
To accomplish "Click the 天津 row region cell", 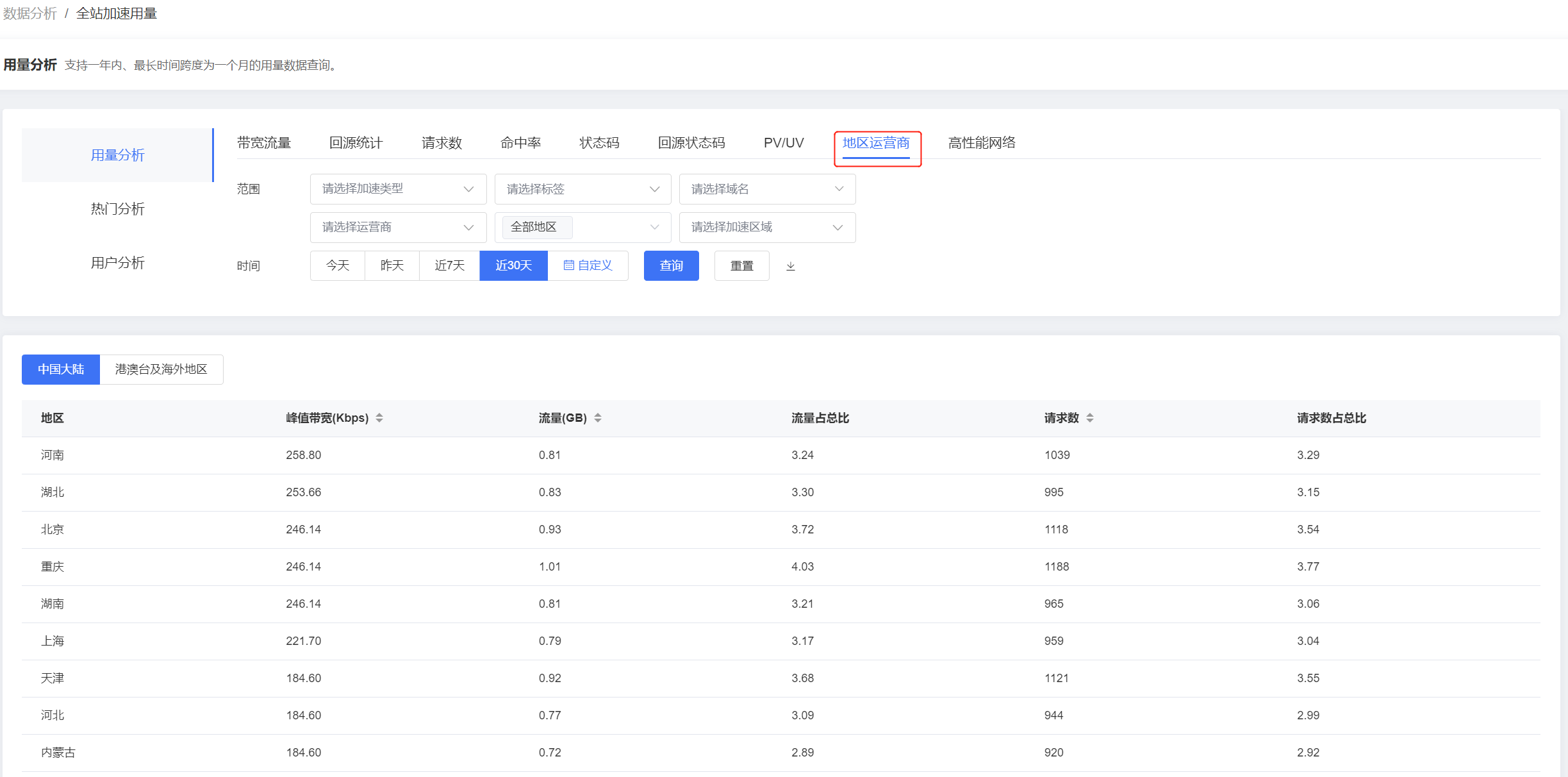I will pyautogui.click(x=53, y=678).
